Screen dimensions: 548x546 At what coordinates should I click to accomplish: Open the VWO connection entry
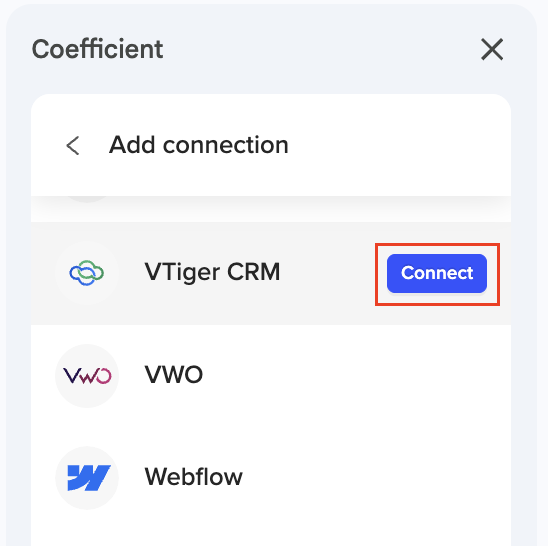click(271, 376)
